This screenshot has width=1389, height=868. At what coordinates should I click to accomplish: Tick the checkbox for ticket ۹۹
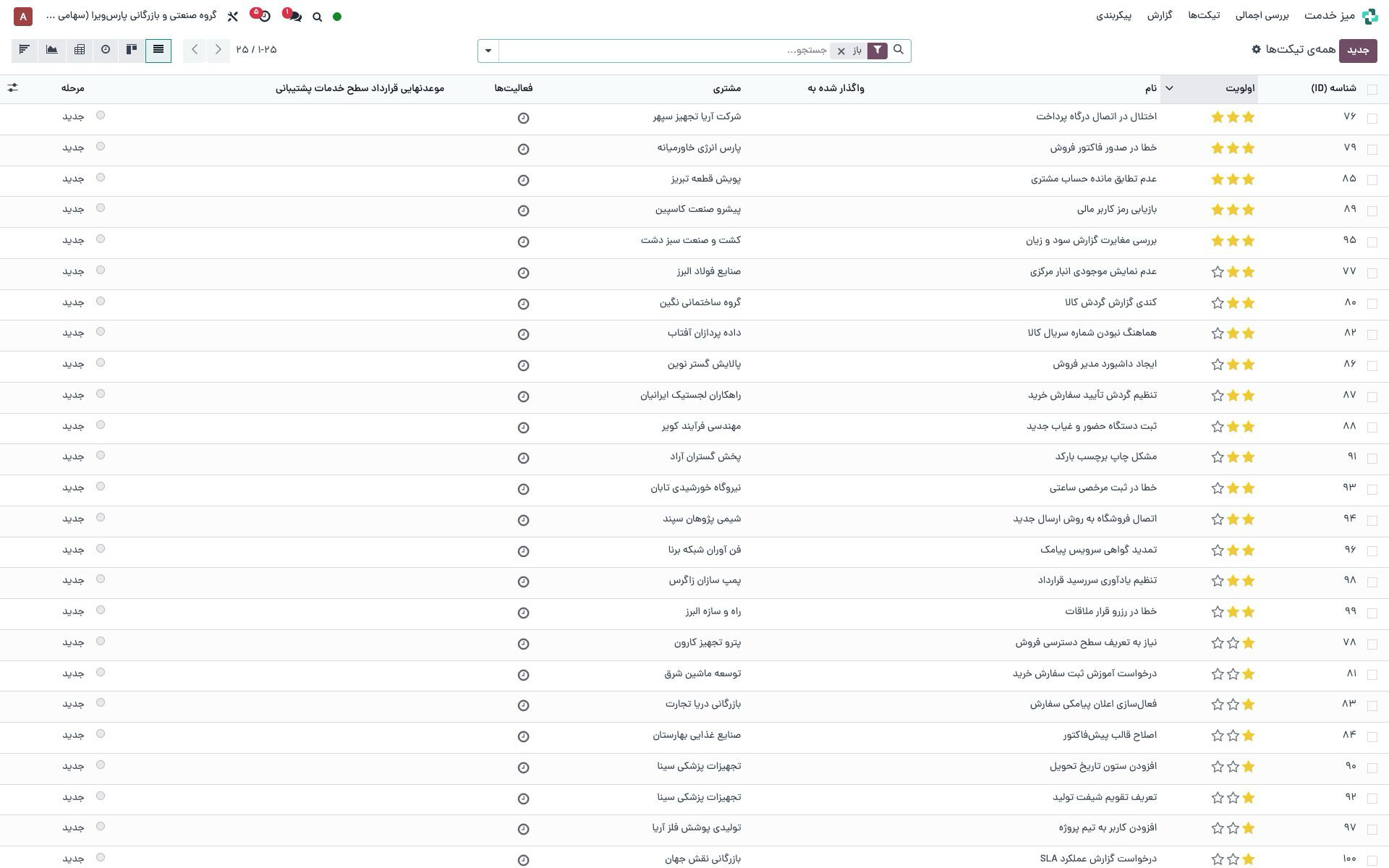(x=1372, y=613)
